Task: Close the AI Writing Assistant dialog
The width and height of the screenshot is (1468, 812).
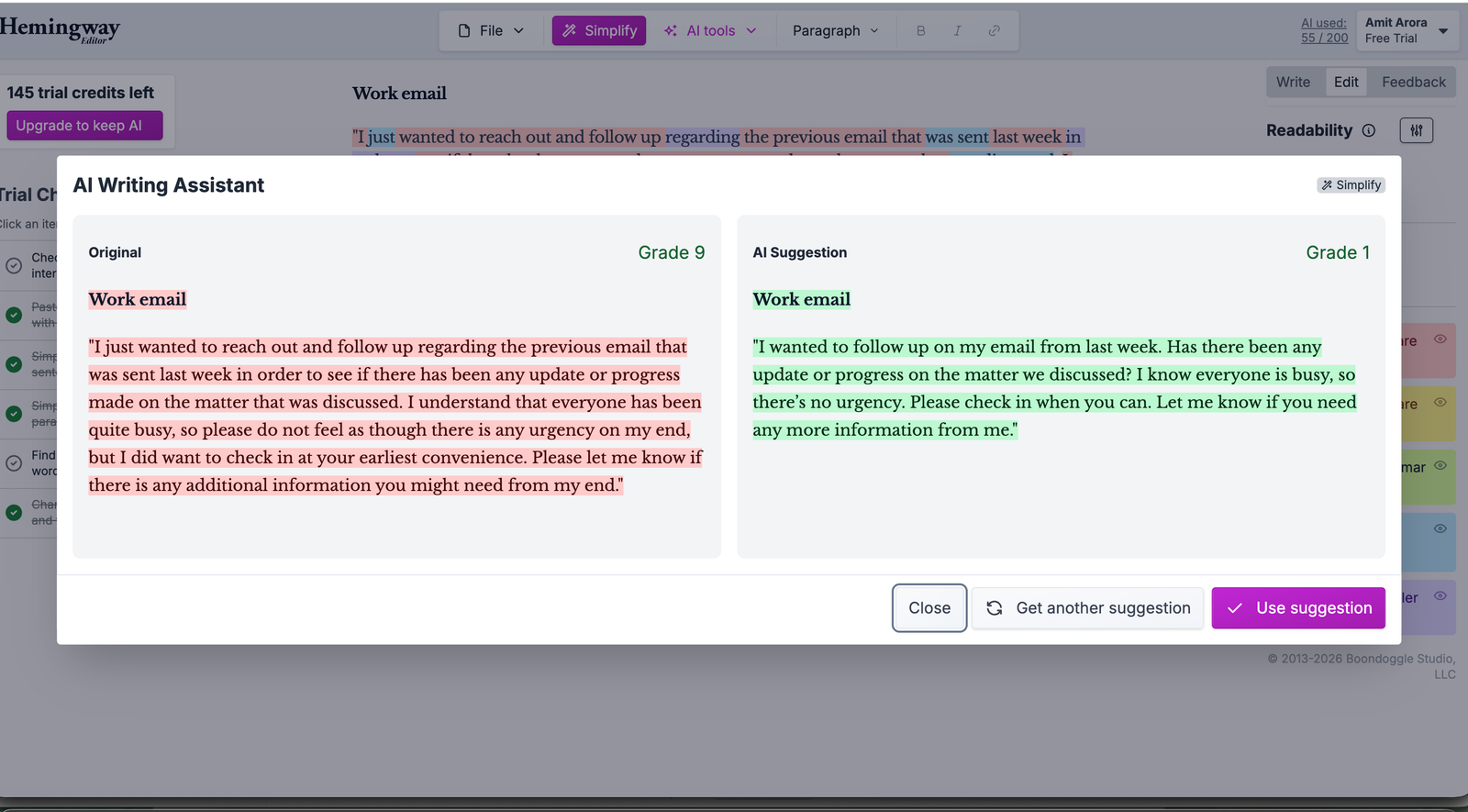Action: 929,608
